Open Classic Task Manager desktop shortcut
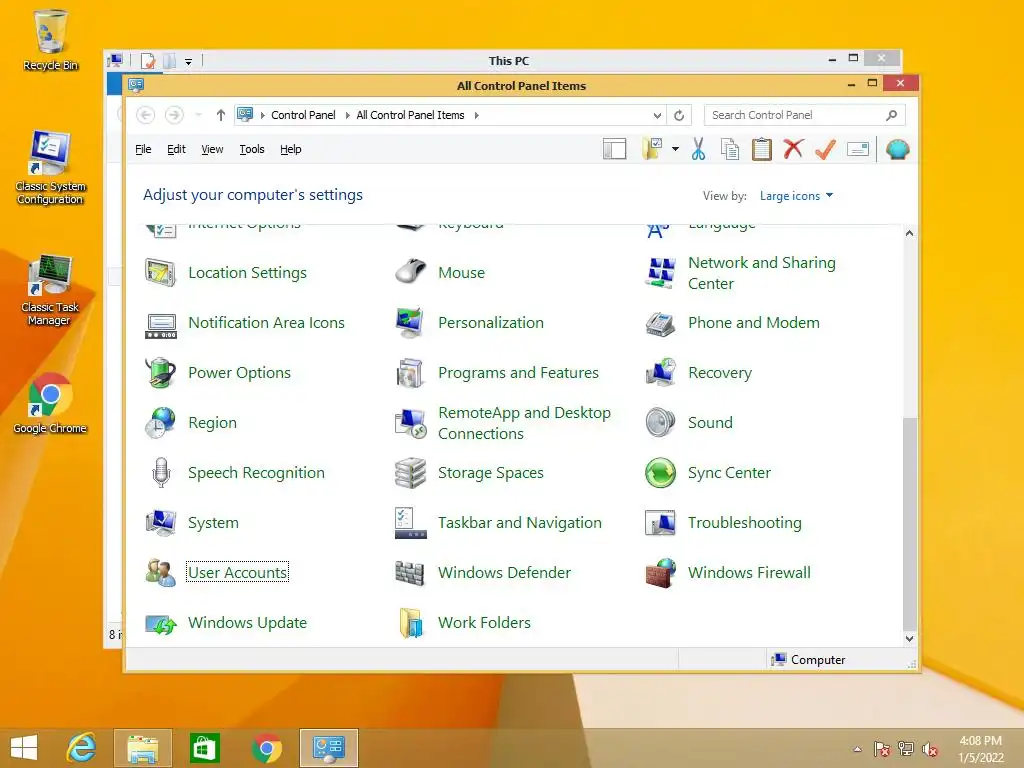This screenshot has height=768, width=1024. coord(50,291)
